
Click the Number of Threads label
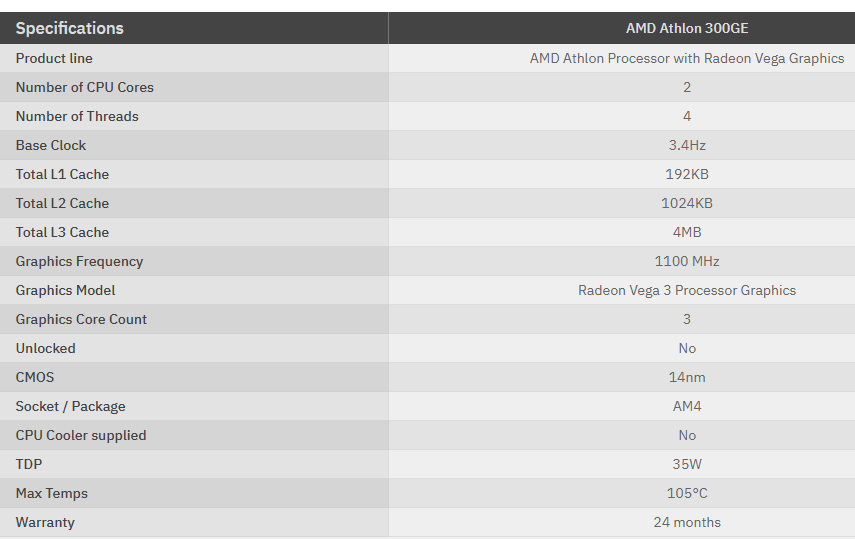coord(77,116)
